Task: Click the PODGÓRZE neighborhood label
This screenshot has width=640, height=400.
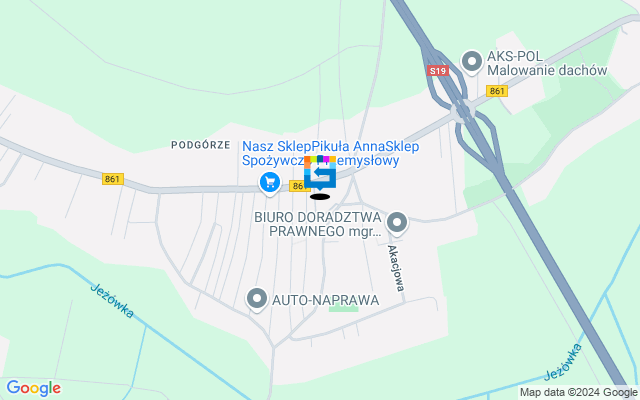Action: coord(201,145)
